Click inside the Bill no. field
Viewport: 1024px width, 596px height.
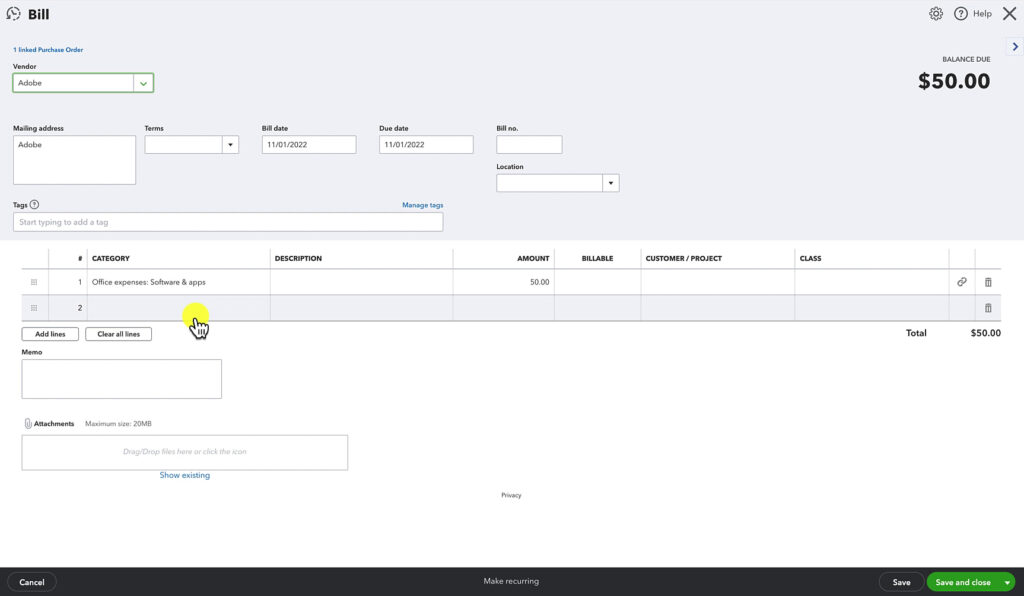pyautogui.click(x=529, y=144)
